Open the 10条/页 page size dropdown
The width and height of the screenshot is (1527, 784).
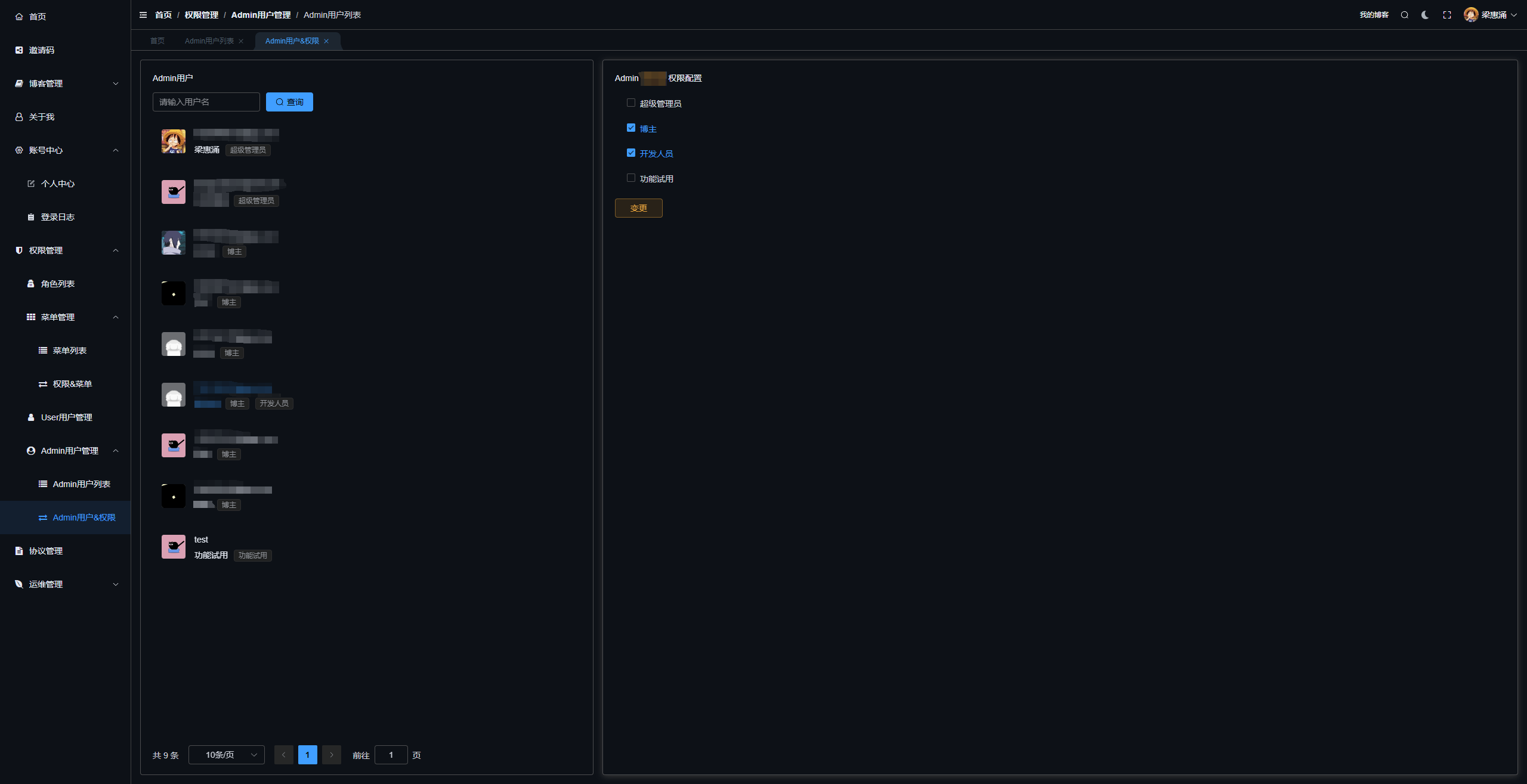coord(227,755)
